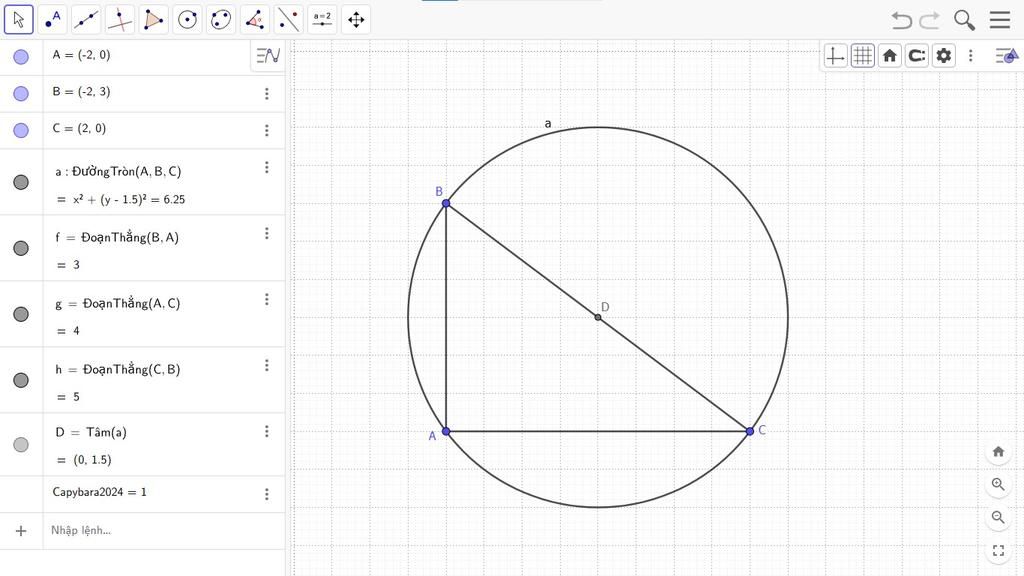Click the command input field

coord(150,530)
